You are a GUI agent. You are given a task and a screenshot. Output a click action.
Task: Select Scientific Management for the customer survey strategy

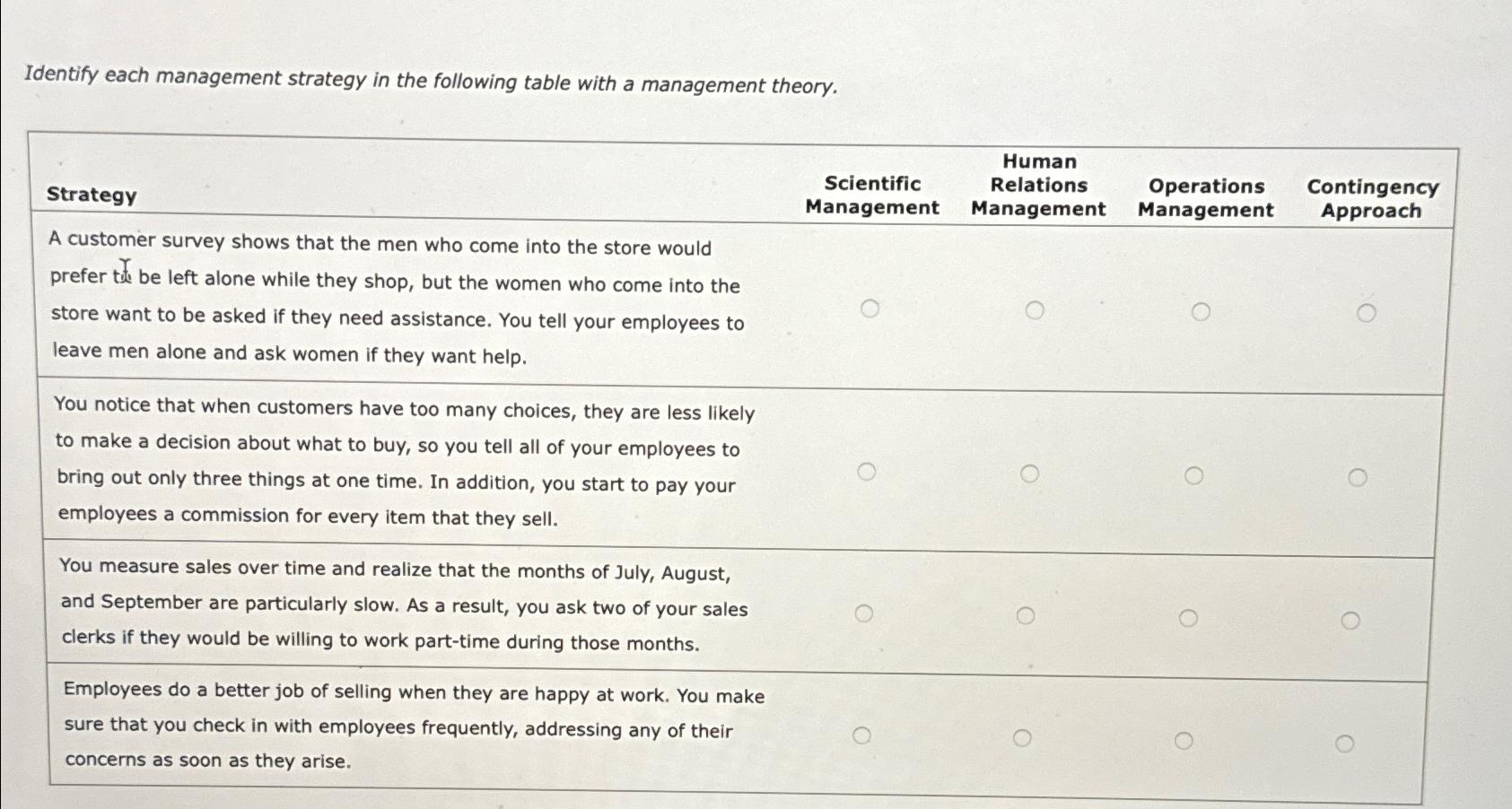tap(870, 311)
